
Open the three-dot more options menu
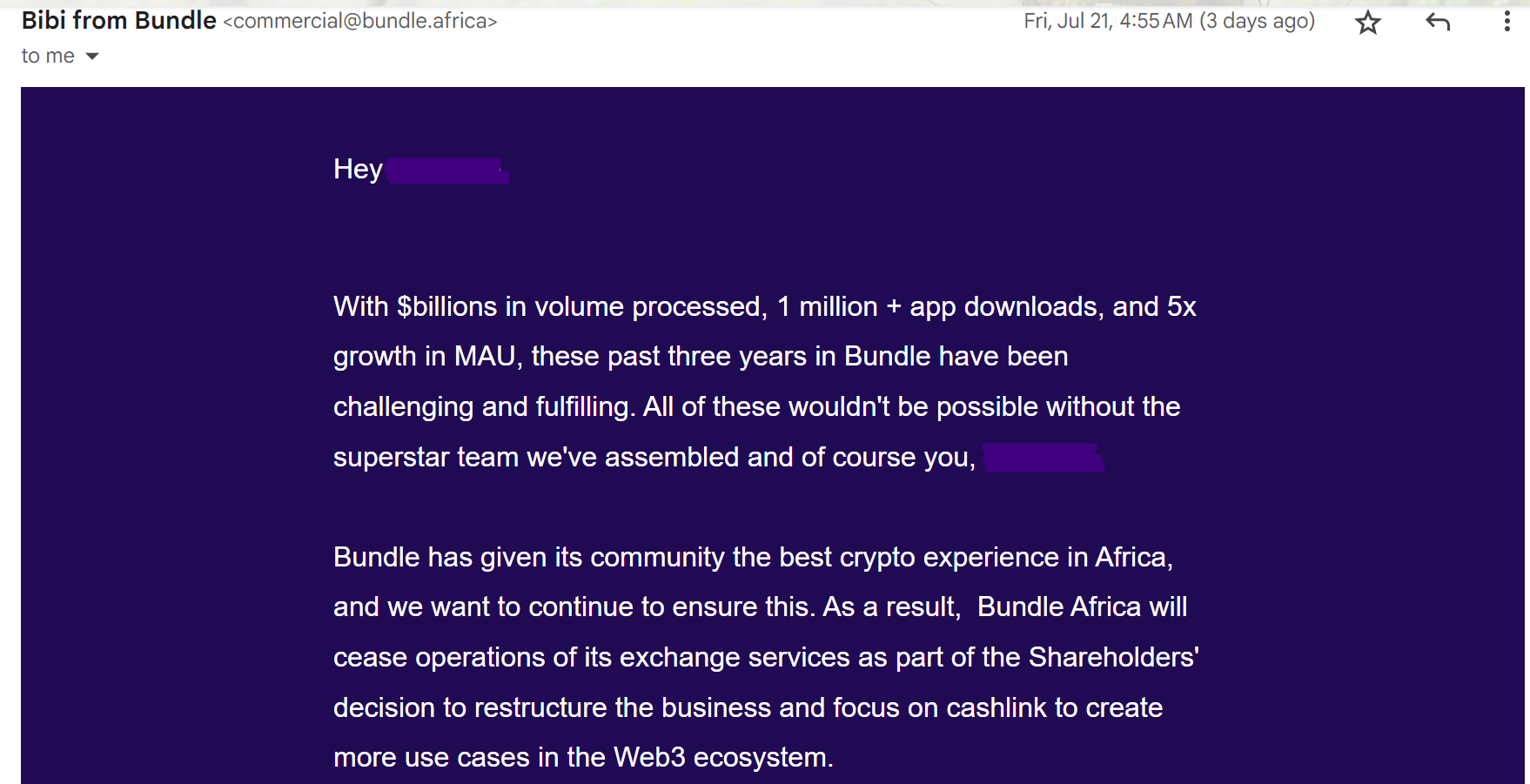point(1507,22)
